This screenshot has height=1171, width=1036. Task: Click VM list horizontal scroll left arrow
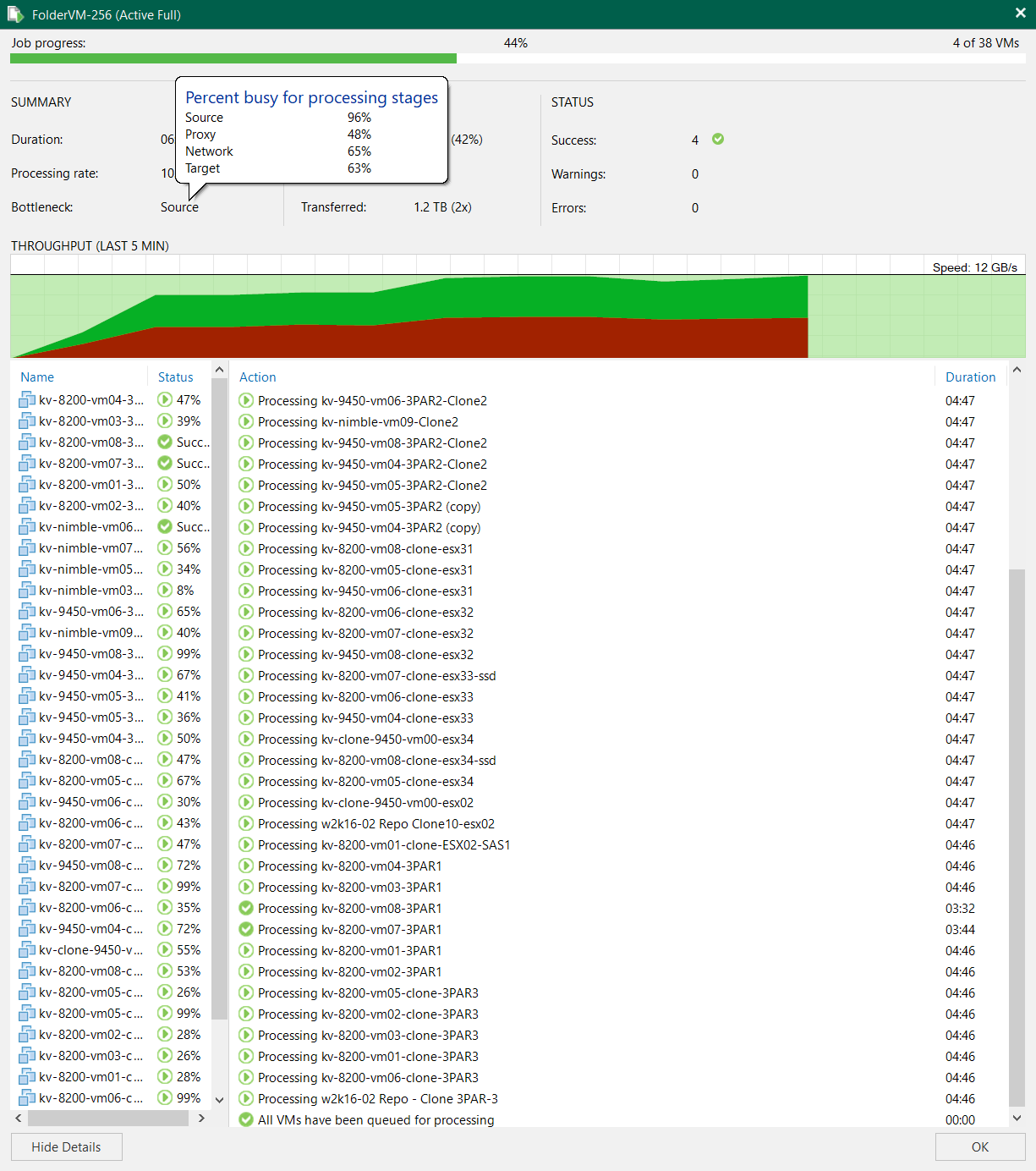19,1118
